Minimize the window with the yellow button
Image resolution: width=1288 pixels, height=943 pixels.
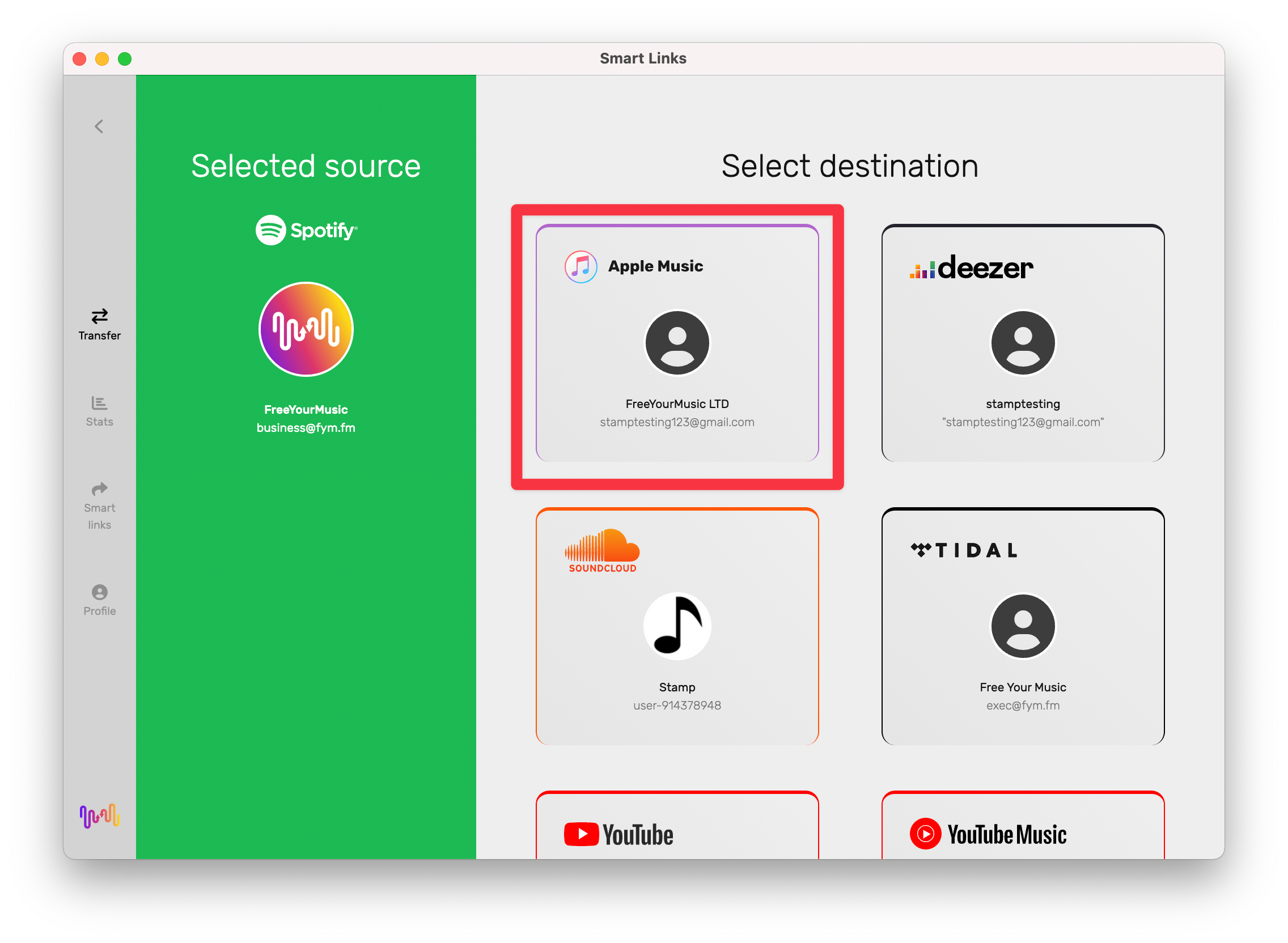(102, 59)
